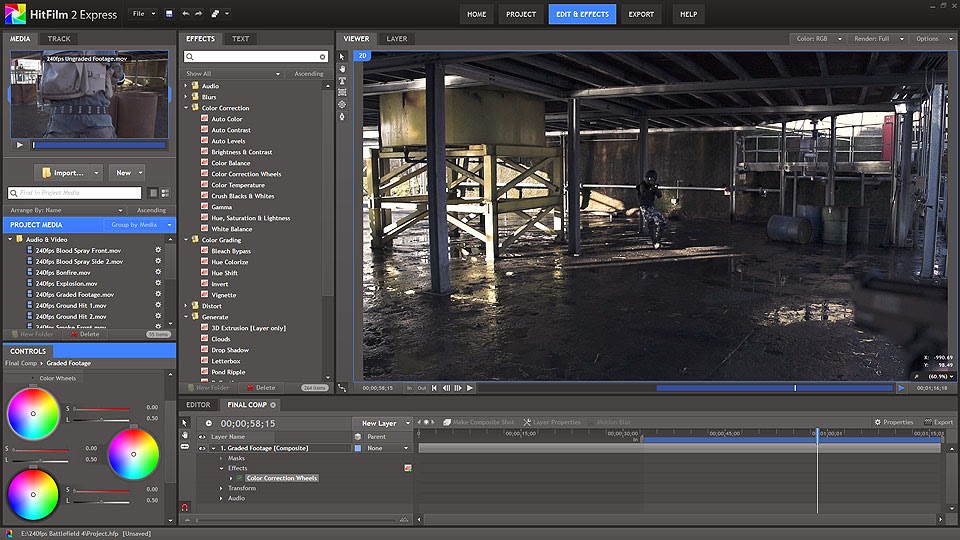Select the Text tool in viewer toolbar
This screenshot has width=960, height=540.
[342, 80]
